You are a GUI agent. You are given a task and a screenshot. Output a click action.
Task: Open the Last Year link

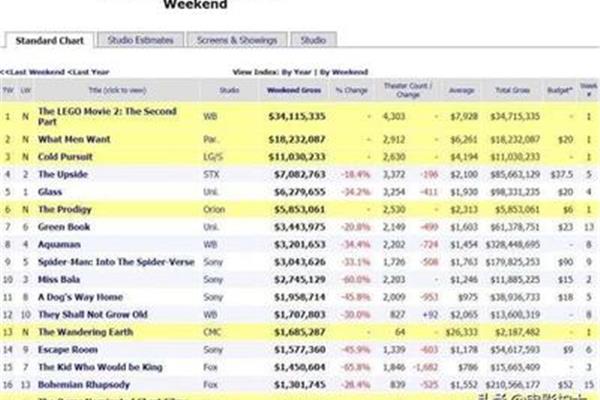pyautogui.click(x=88, y=72)
